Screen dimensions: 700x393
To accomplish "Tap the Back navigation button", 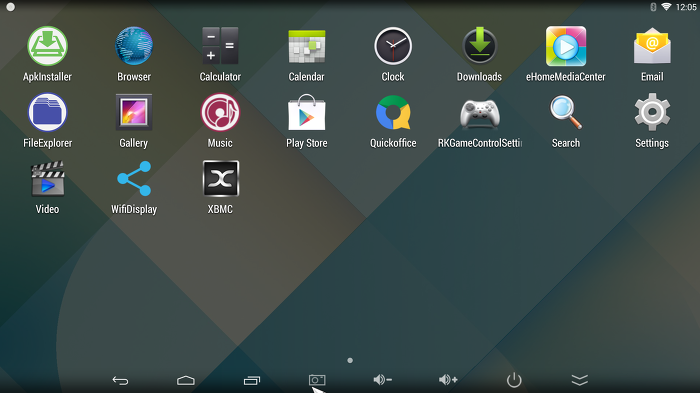I will (120, 380).
